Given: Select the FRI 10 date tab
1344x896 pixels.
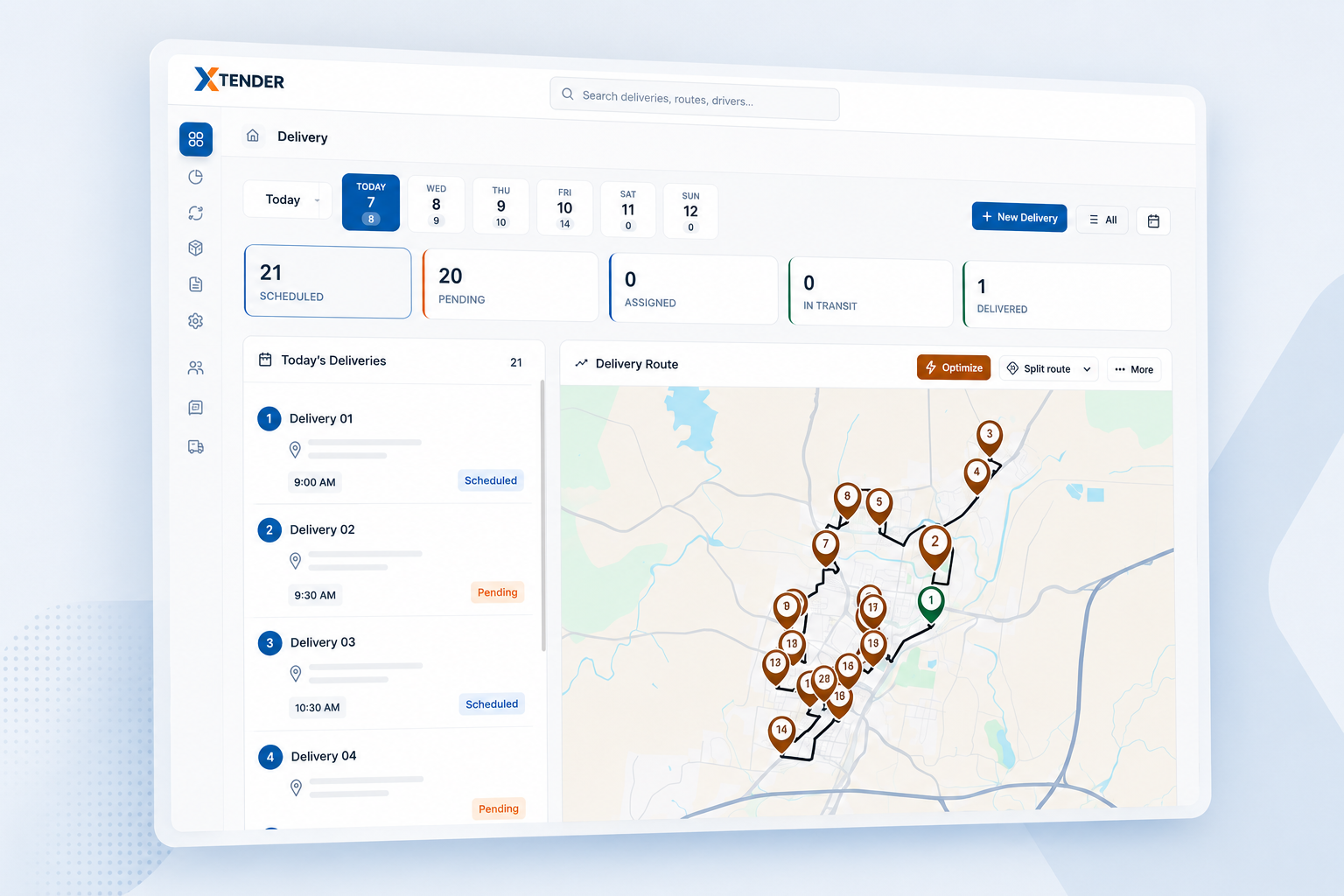Looking at the screenshot, I should point(564,208).
